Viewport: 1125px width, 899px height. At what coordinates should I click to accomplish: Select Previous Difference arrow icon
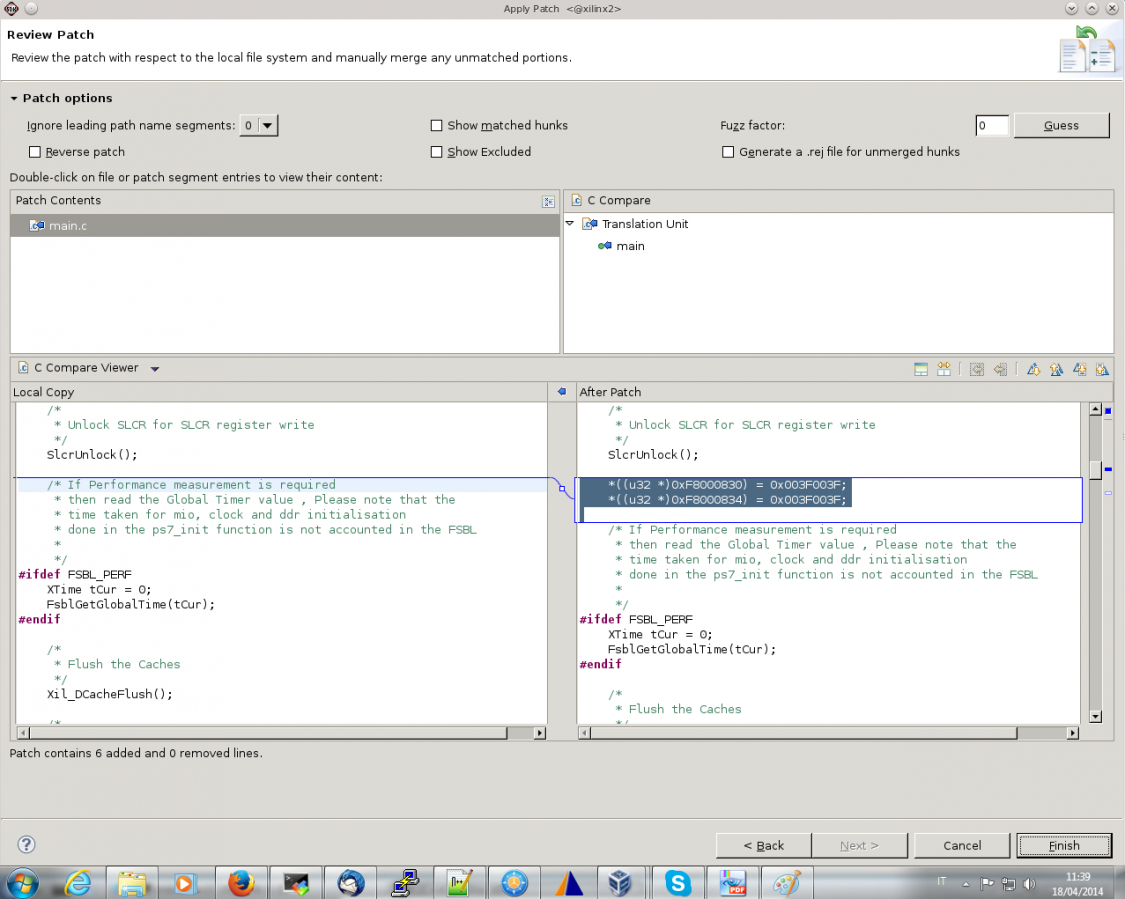(x=1056, y=369)
